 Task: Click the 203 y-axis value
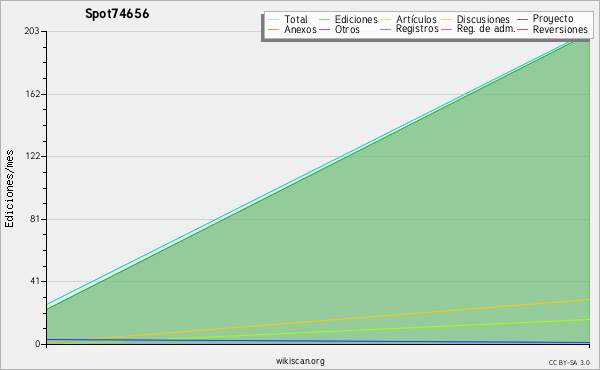pos(32,31)
